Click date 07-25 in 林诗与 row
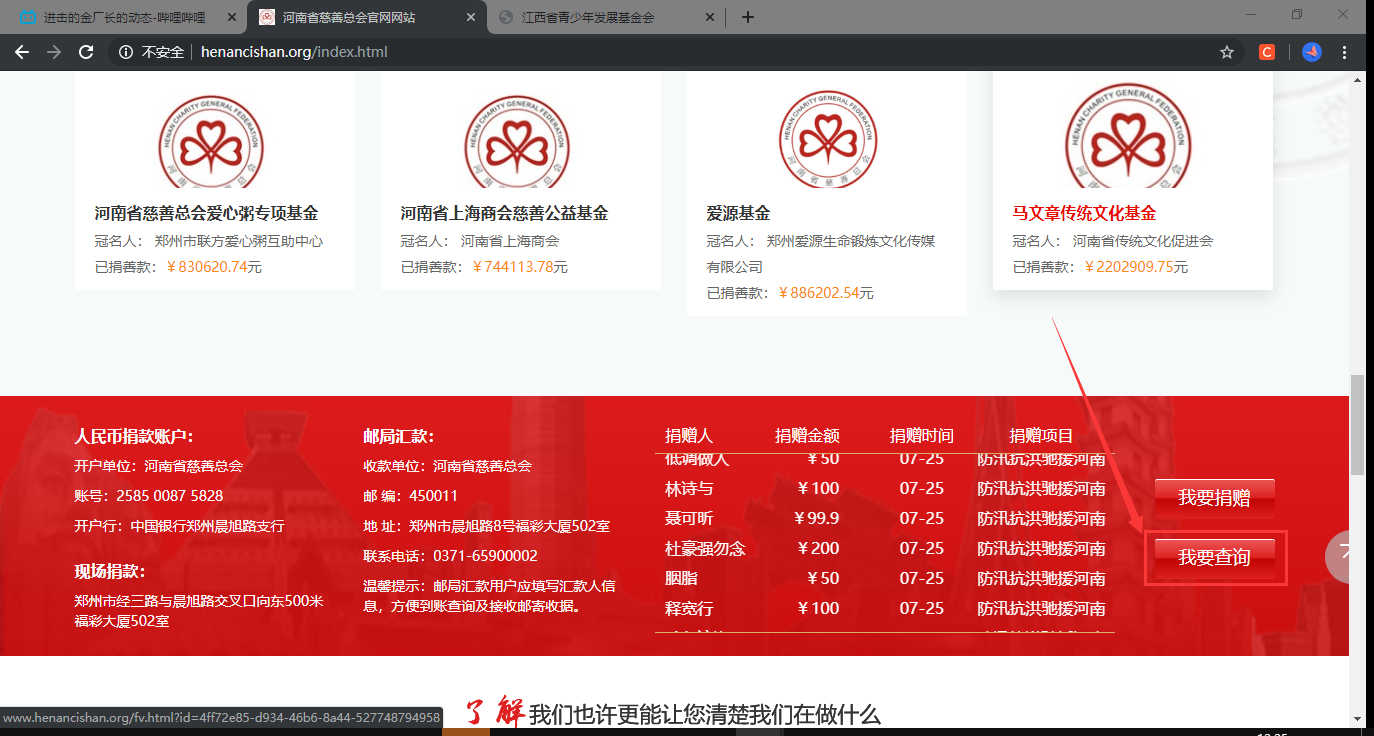Viewport: 1374px width, 736px height. tap(922, 489)
